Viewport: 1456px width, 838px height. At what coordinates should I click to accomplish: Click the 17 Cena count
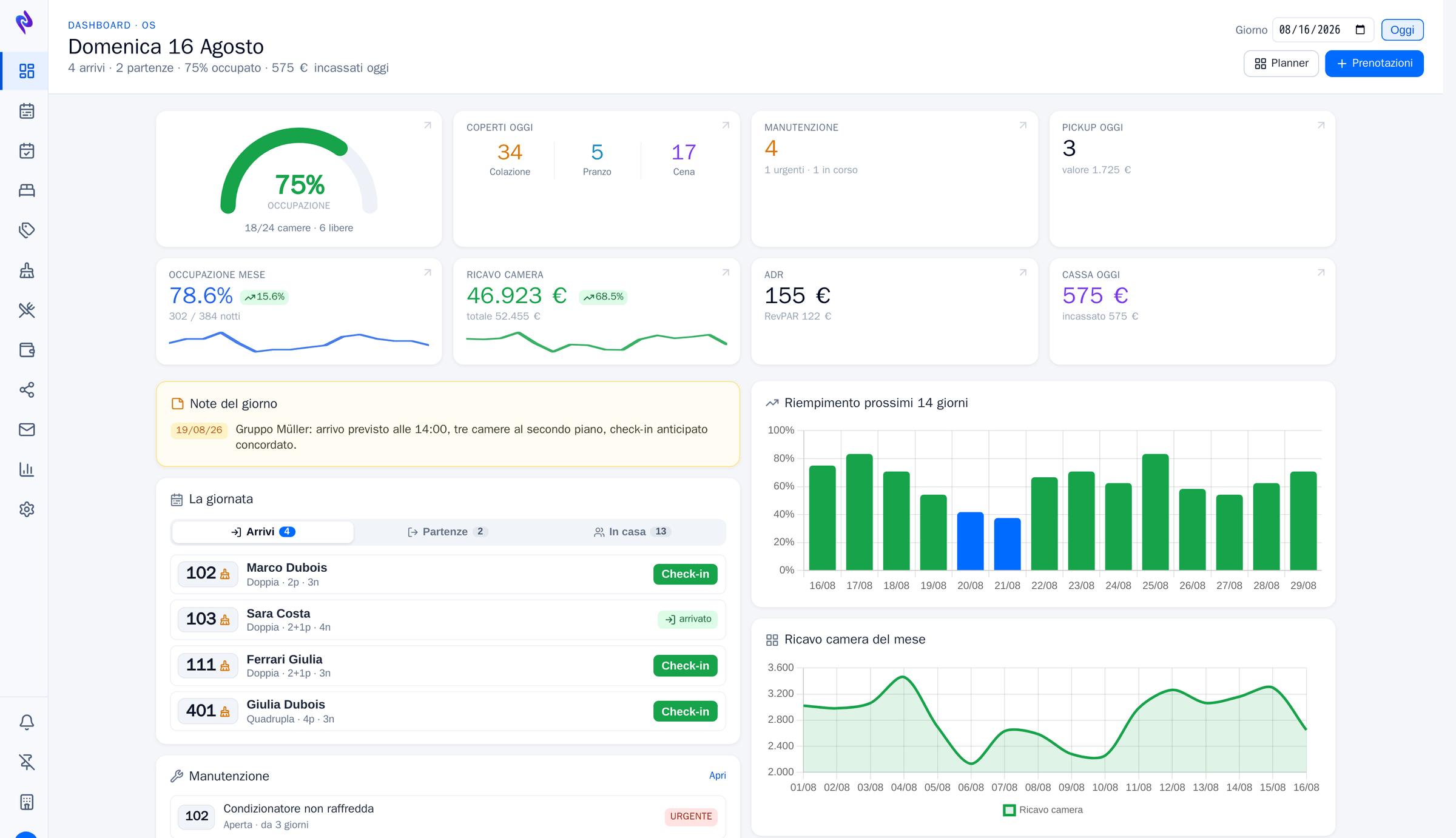tap(684, 152)
